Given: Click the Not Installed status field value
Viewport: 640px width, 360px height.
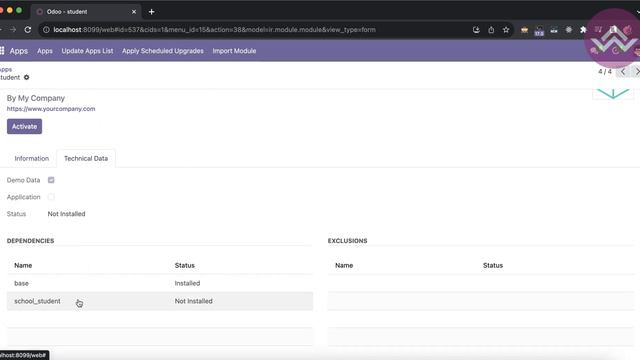Looking at the screenshot, I should [x=67, y=214].
